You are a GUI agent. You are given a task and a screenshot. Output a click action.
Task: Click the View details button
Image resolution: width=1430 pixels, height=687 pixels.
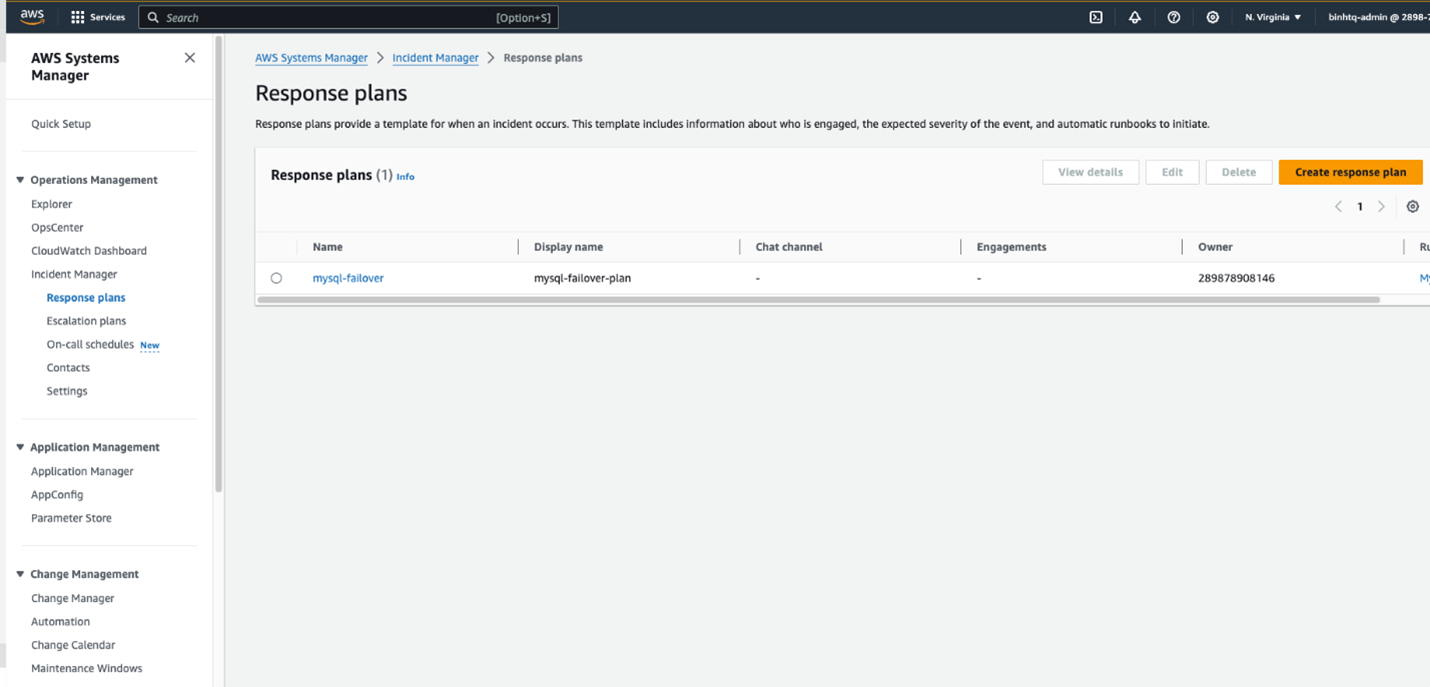(1090, 172)
